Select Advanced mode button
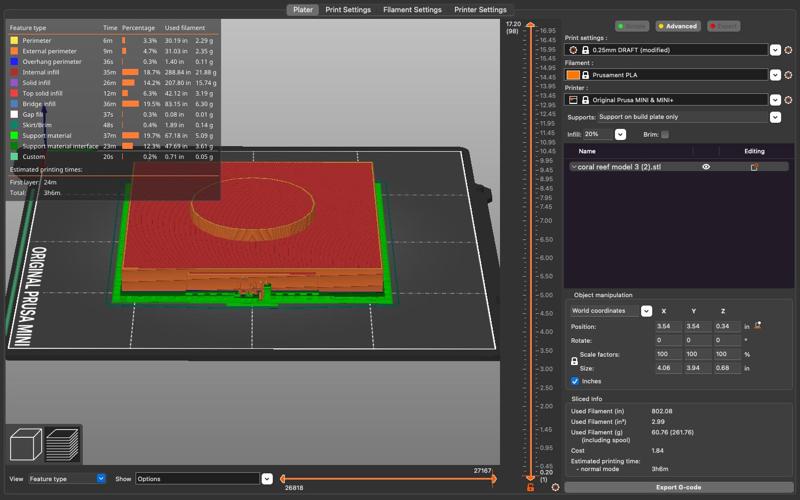This screenshot has height=500, width=800. click(x=677, y=26)
